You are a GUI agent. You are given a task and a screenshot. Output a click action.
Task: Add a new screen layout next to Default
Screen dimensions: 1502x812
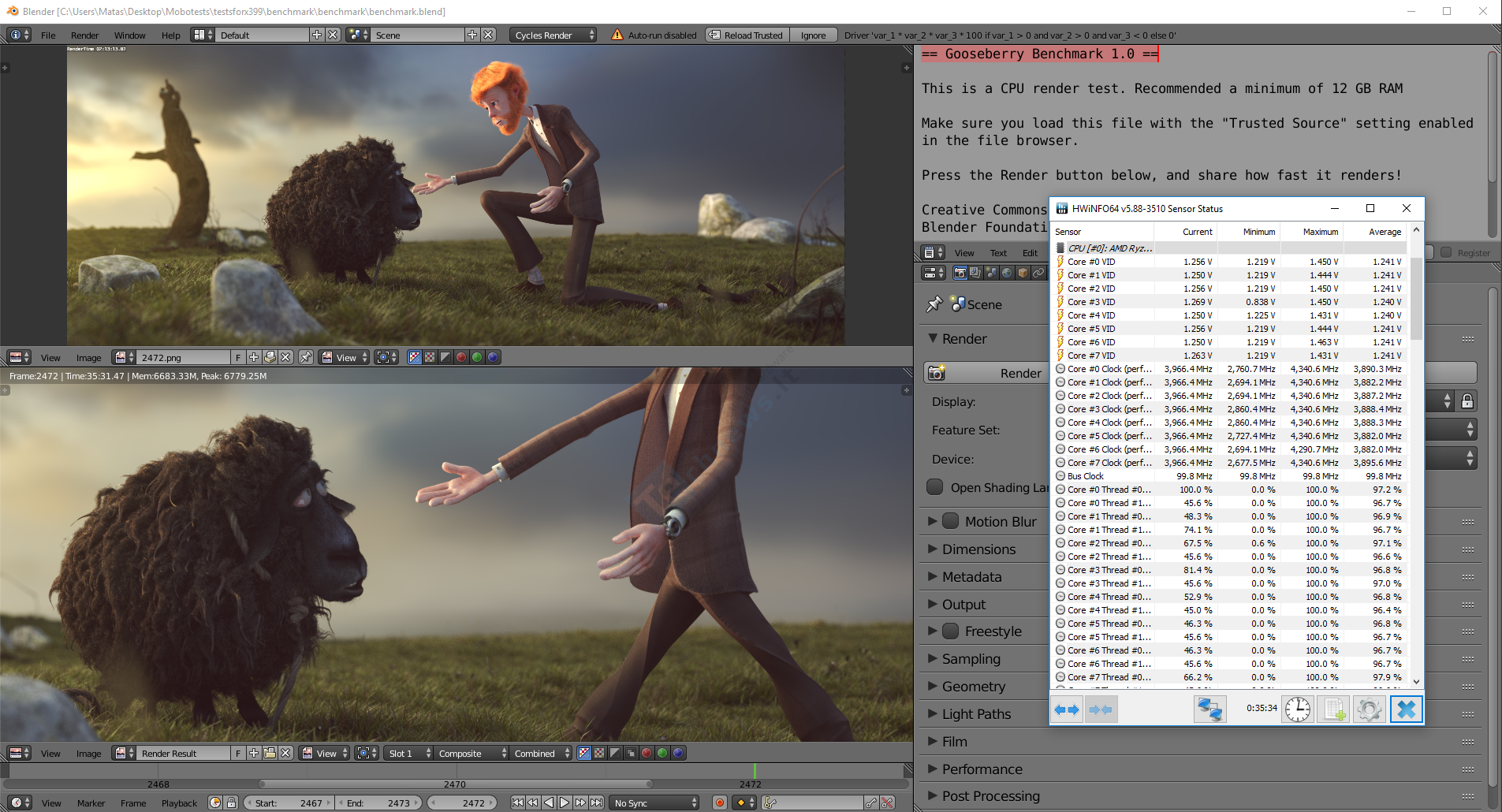pyautogui.click(x=317, y=35)
